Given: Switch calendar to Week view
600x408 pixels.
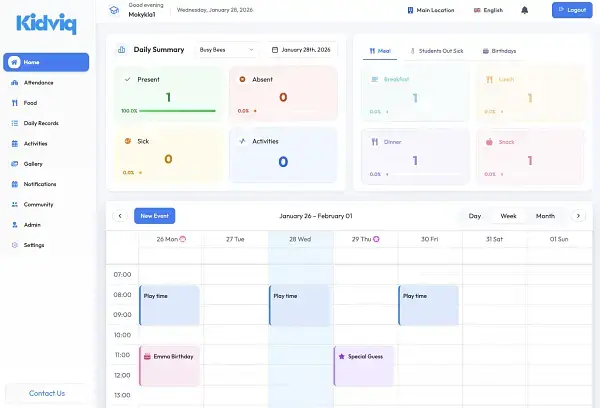Looking at the screenshot, I should pyautogui.click(x=508, y=215).
